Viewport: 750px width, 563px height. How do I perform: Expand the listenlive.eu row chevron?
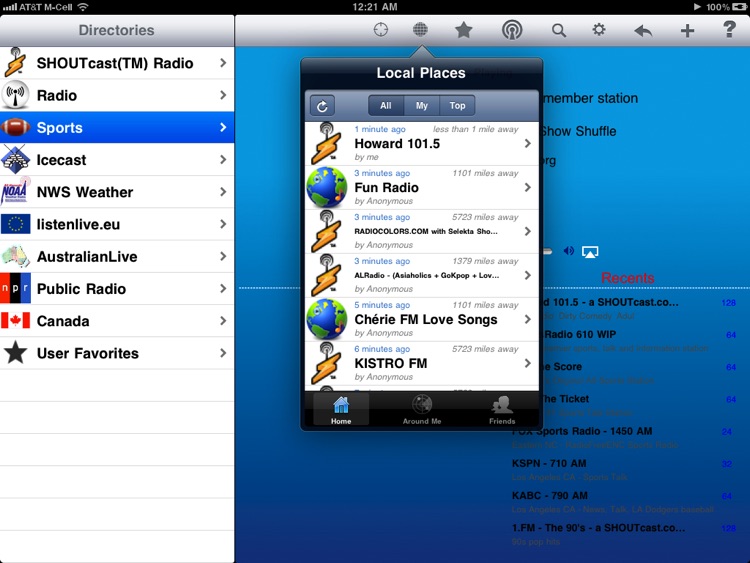pyautogui.click(x=223, y=224)
